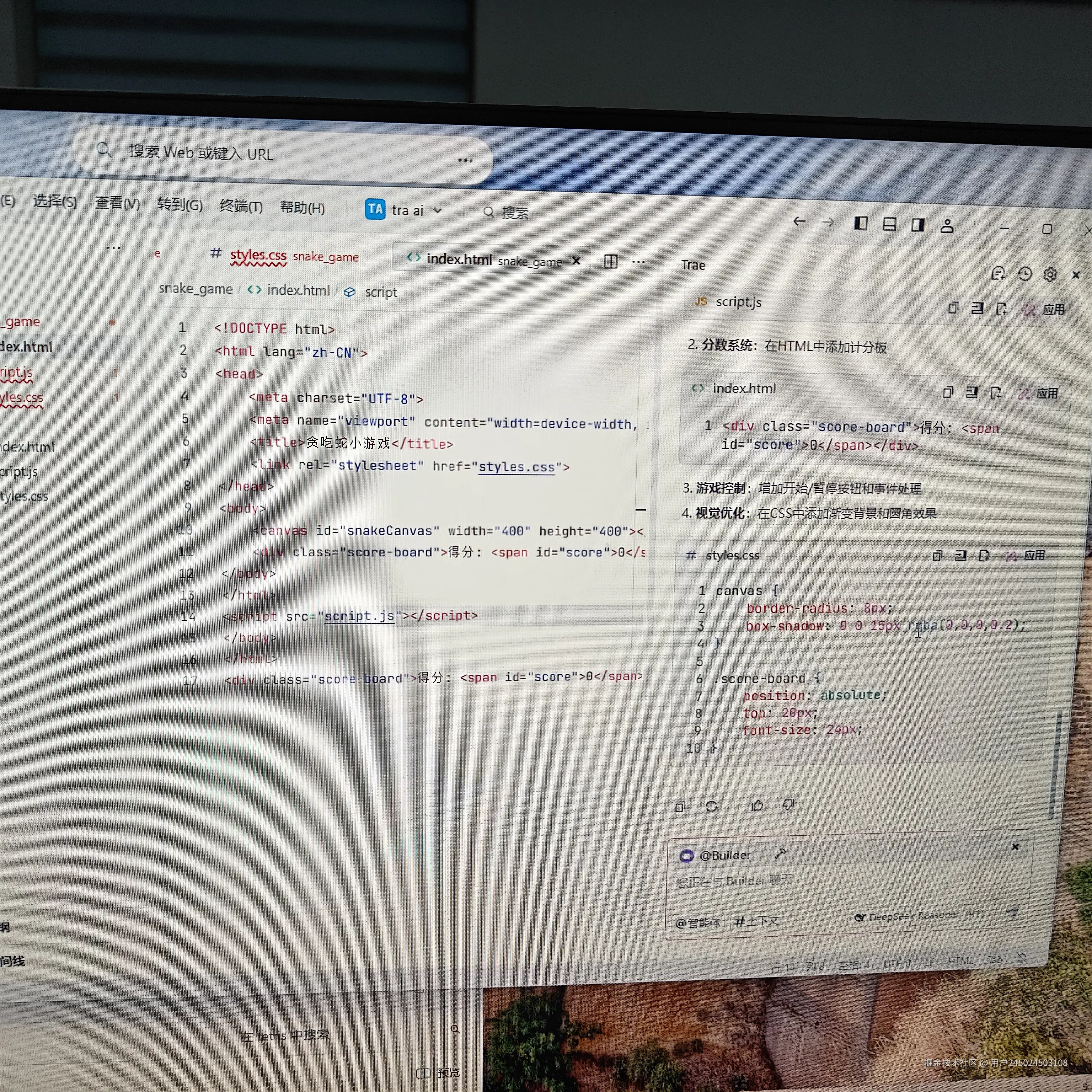This screenshot has height=1092, width=1092.
Task: Toggle the right side panel
Action: (918, 225)
